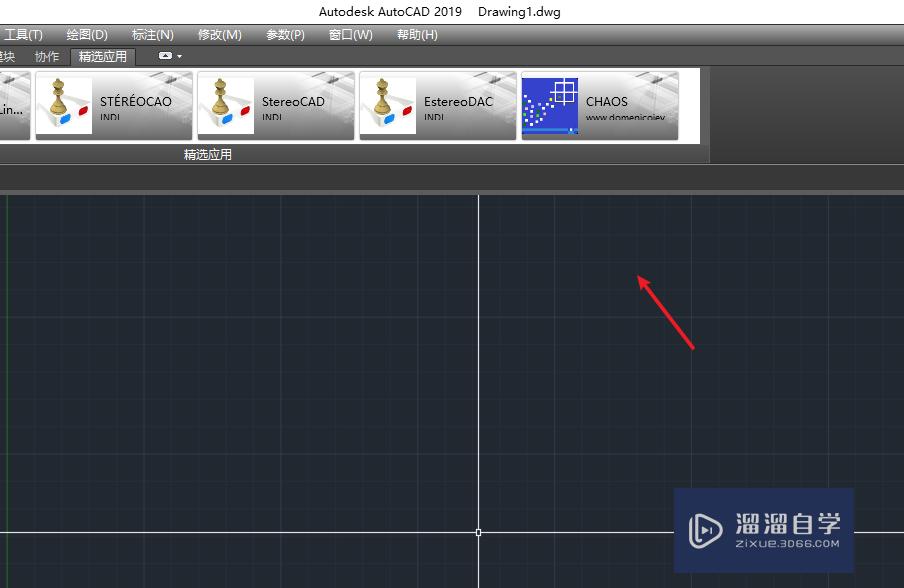Click the StereoCAD chess-piece icon
This screenshot has height=588, width=904.
point(226,106)
